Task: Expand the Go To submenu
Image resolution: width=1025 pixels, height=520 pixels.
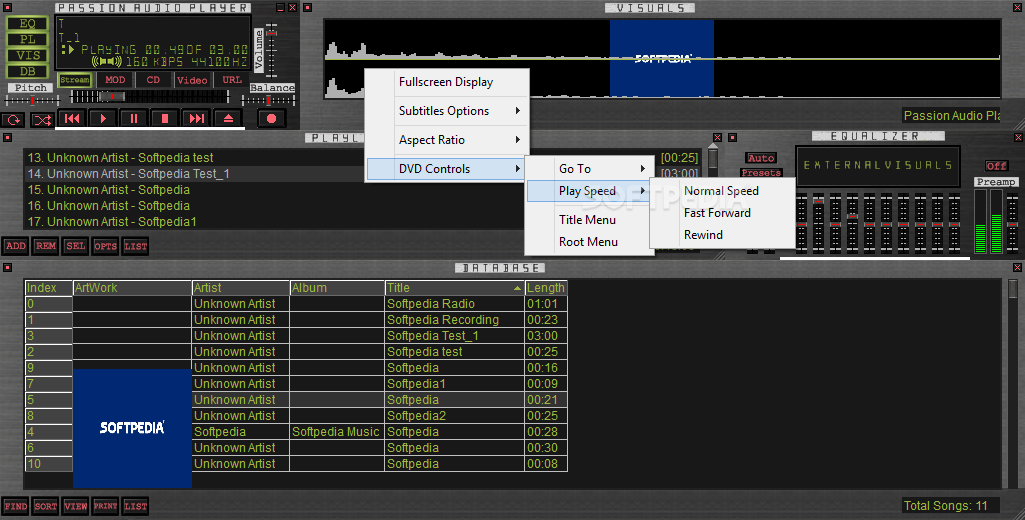Action: coord(588,169)
